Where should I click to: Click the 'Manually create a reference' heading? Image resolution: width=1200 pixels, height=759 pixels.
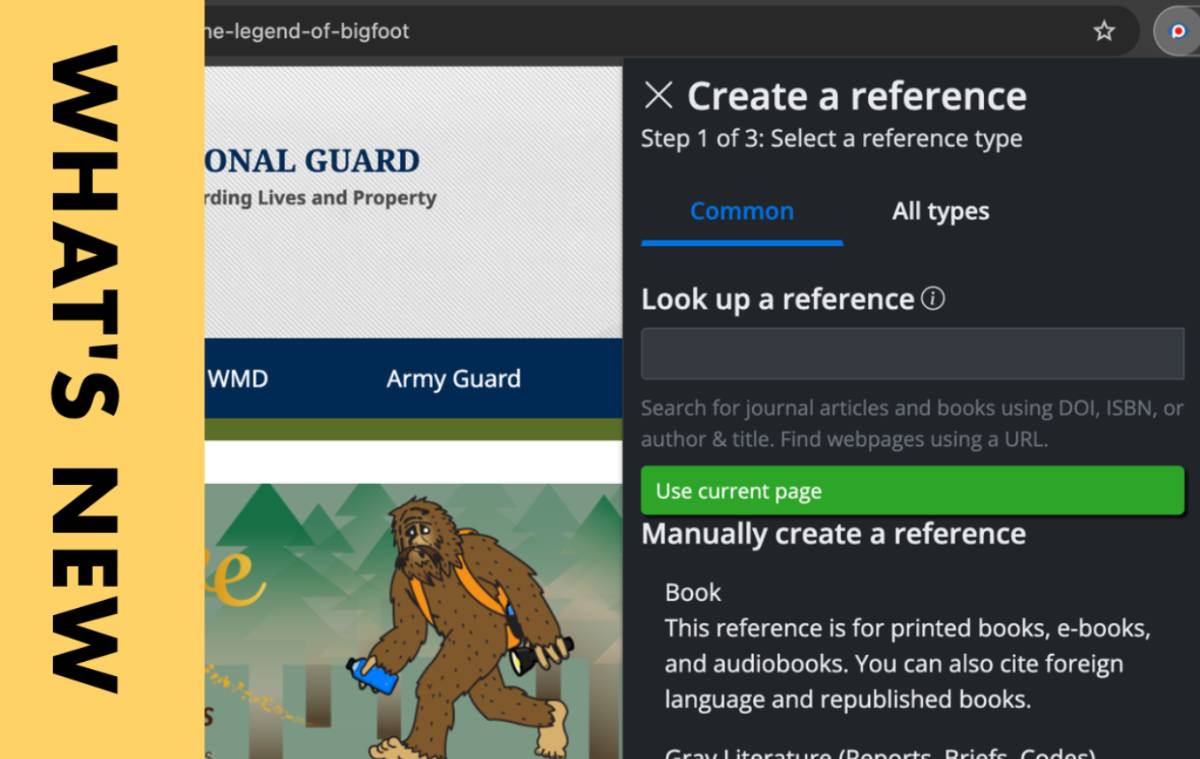[x=834, y=534]
